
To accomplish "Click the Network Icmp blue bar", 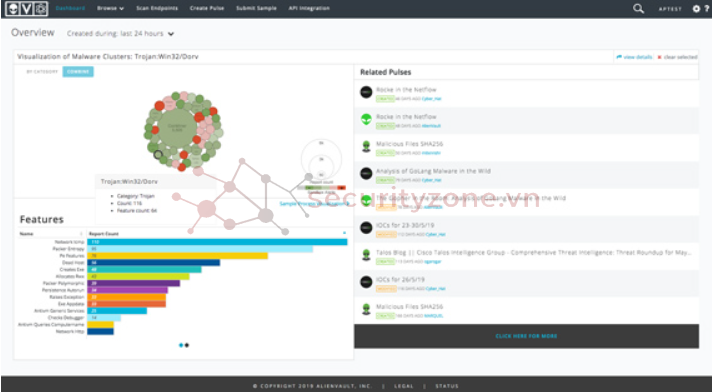I will [x=217, y=242].
